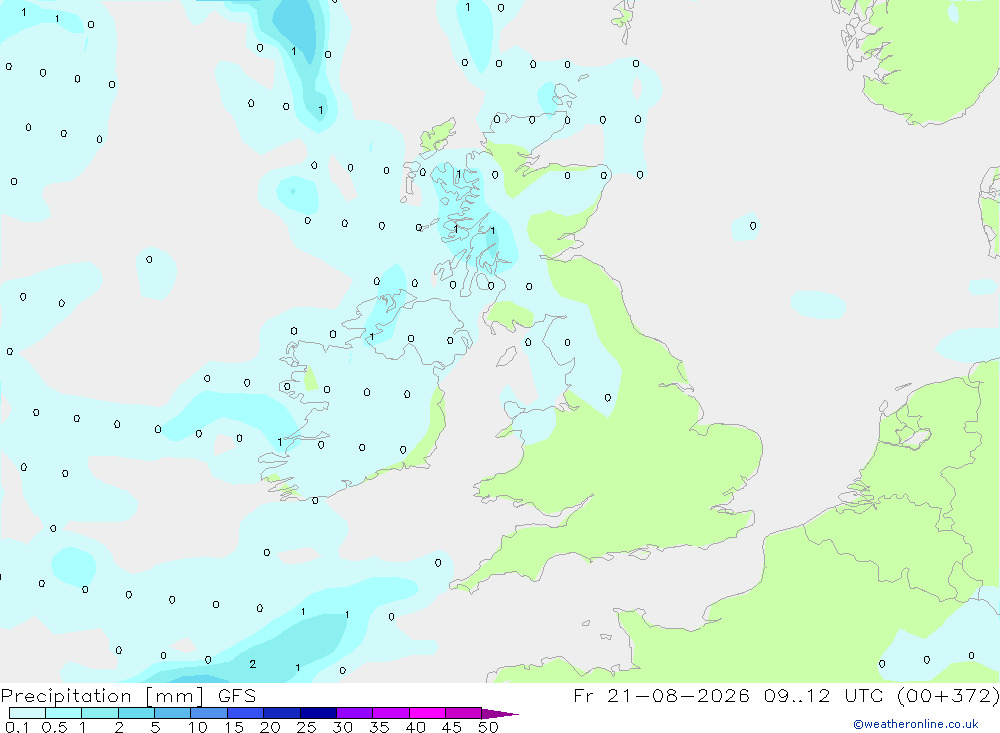The width and height of the screenshot is (1000, 733).
Task: Click the purple over-50 legend arrow
Action: (x=500, y=713)
